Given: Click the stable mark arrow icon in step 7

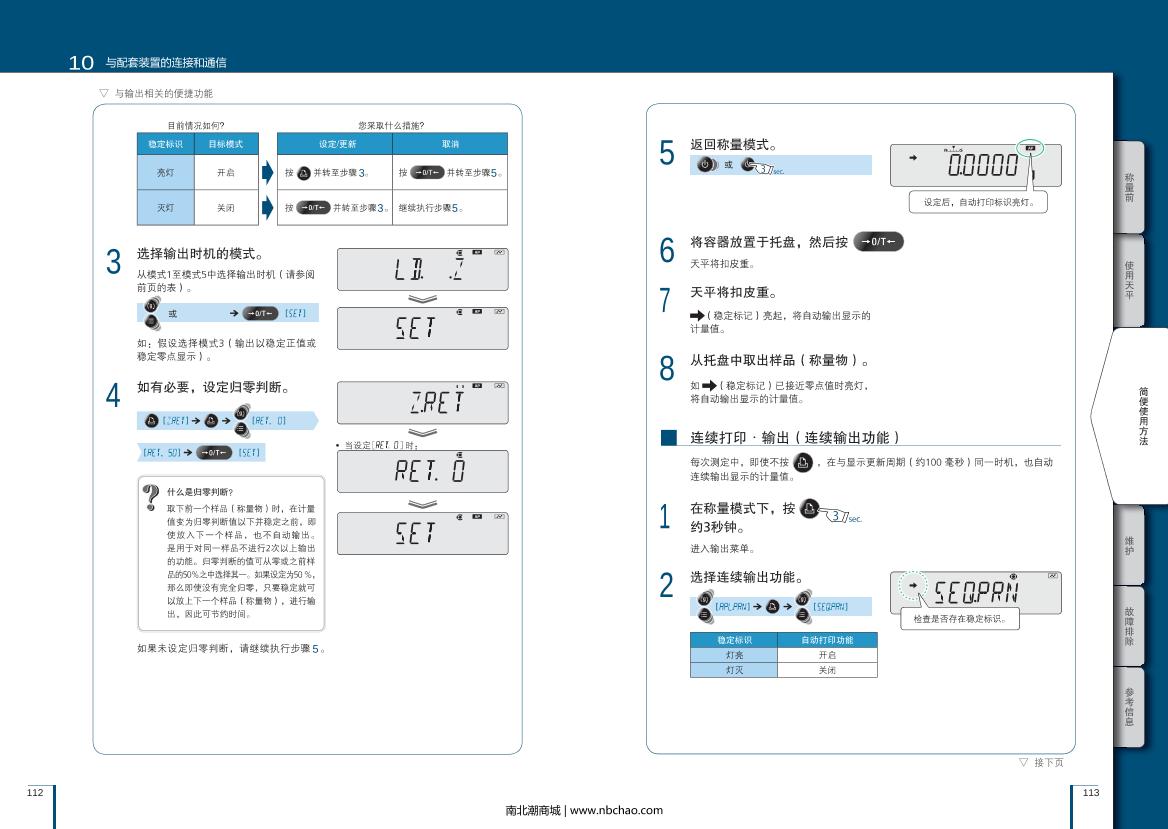Looking at the screenshot, I should tap(697, 316).
